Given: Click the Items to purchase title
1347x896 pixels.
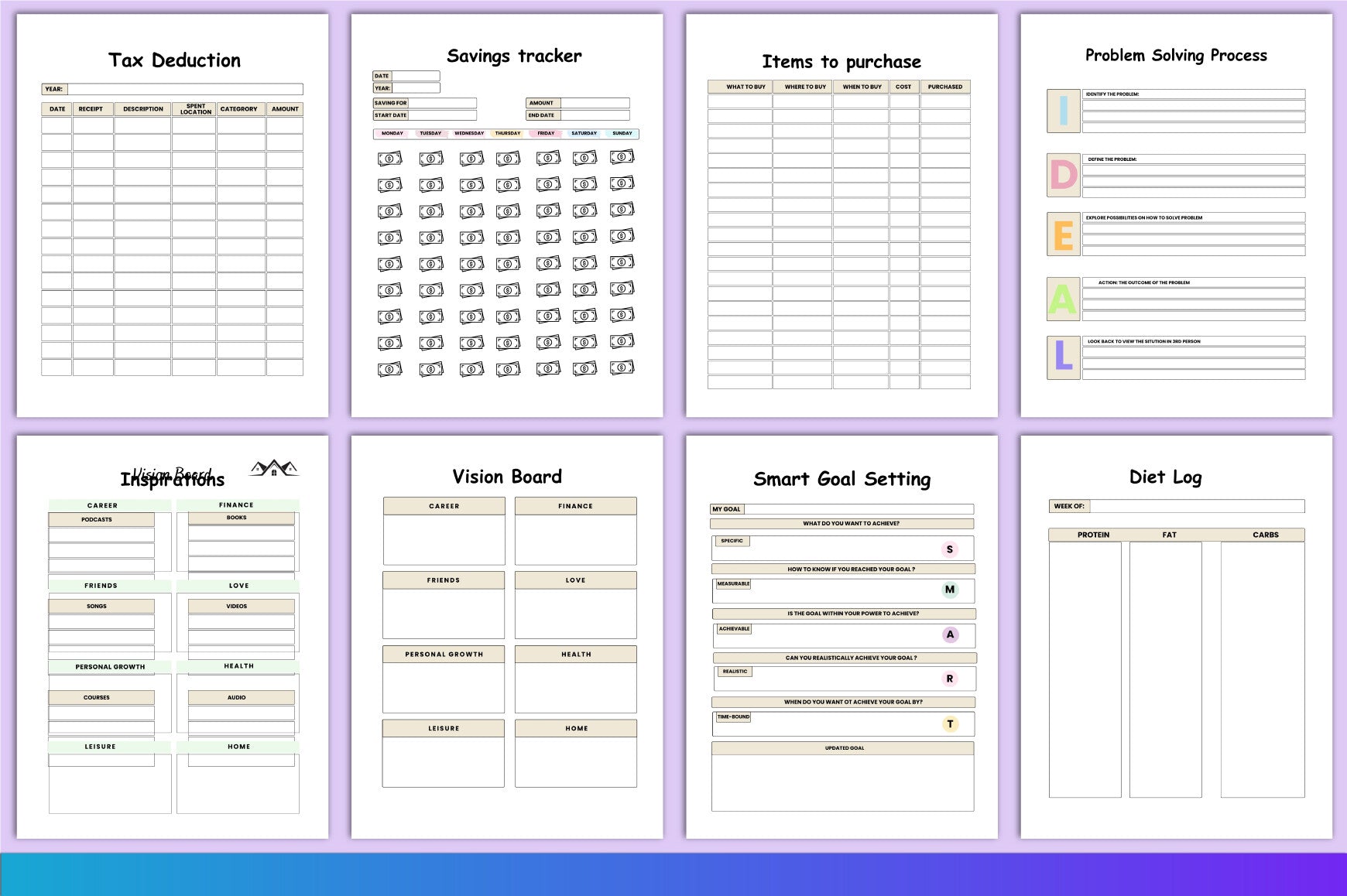Looking at the screenshot, I should [841, 62].
